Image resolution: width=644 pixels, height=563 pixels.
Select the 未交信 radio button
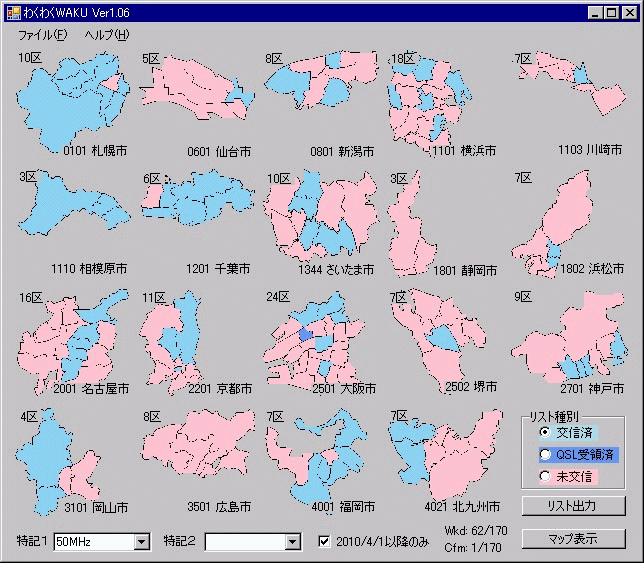pos(545,476)
